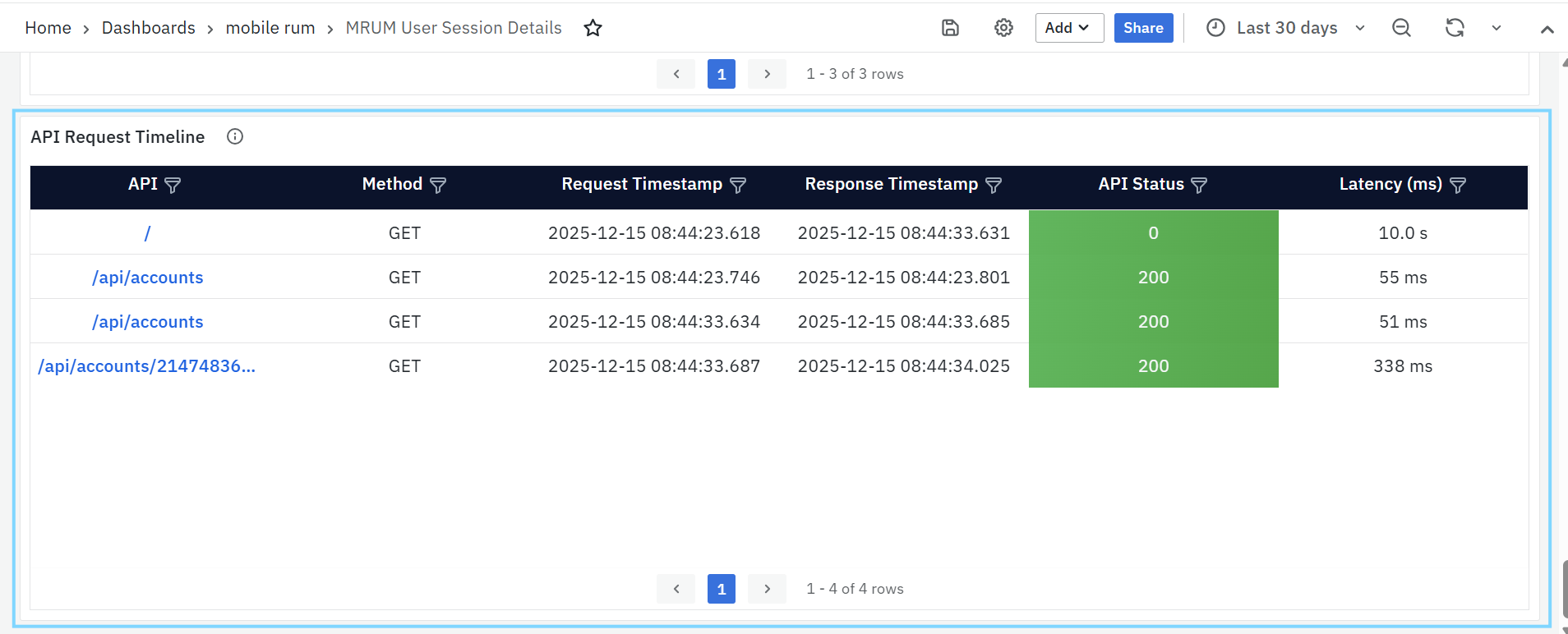Viewport: 1568px width, 634px height.
Task: Open the Add dropdown menu
Action: (x=1068, y=28)
